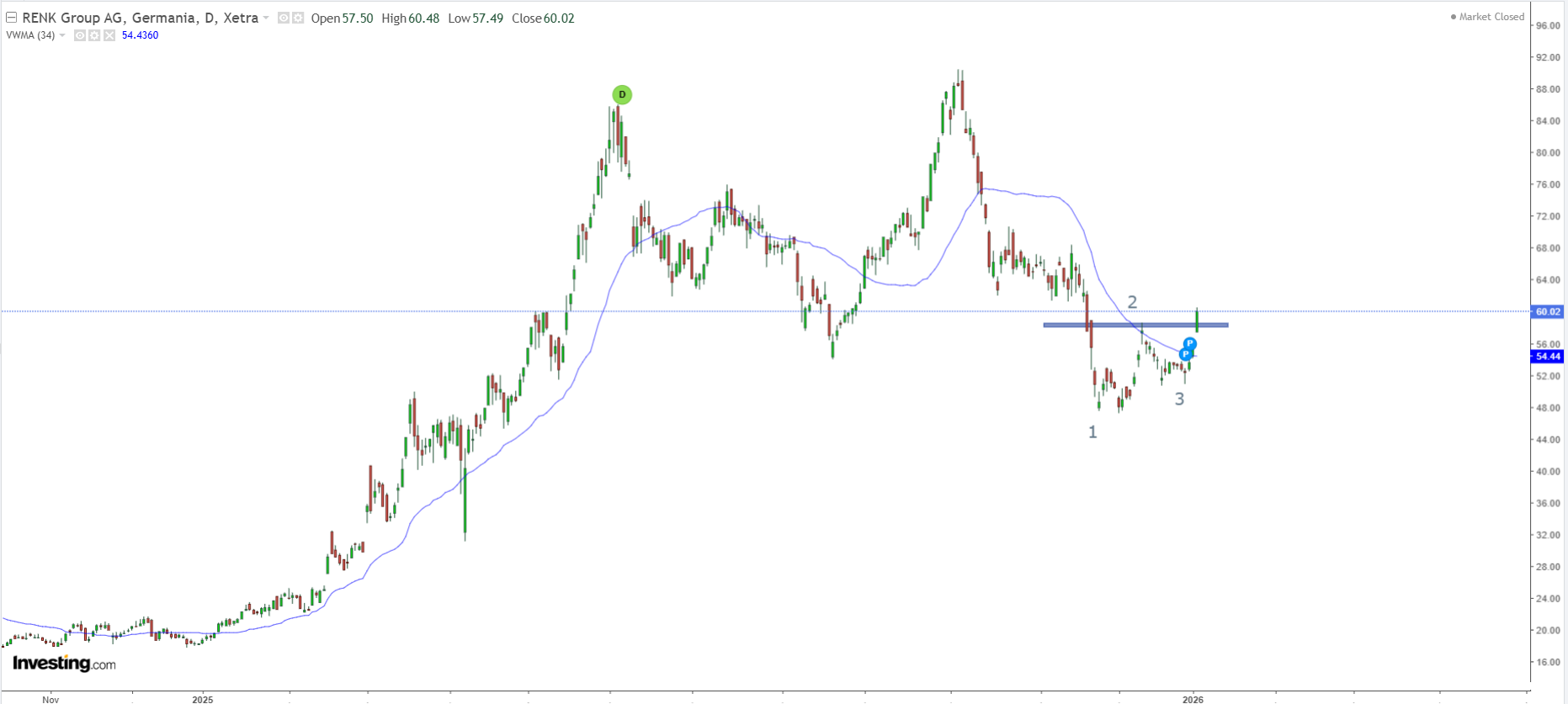Click the lower blue P marker
Image resolution: width=1568 pixels, height=704 pixels.
1185,355
